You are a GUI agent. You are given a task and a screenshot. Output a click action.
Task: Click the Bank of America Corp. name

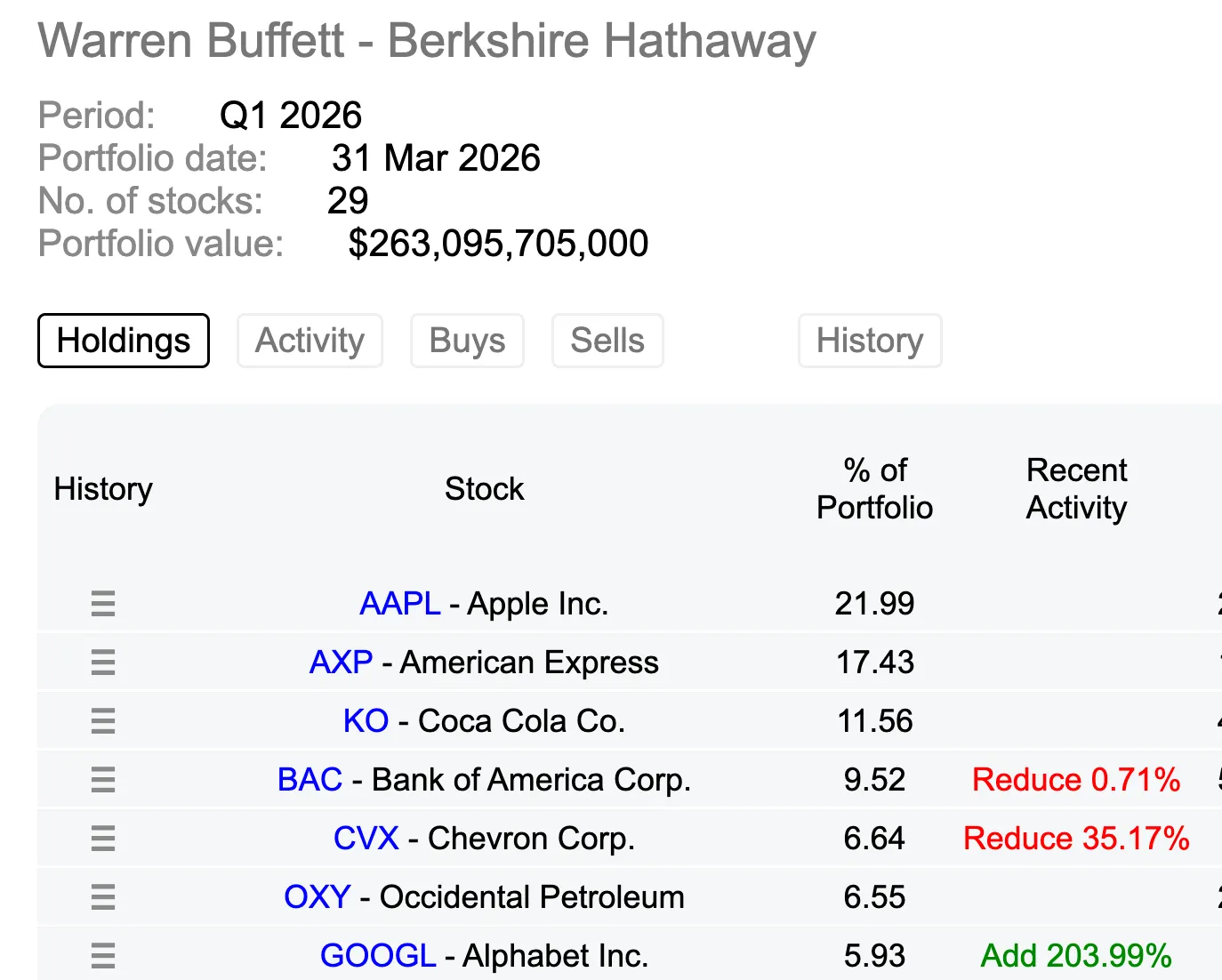pos(531,780)
